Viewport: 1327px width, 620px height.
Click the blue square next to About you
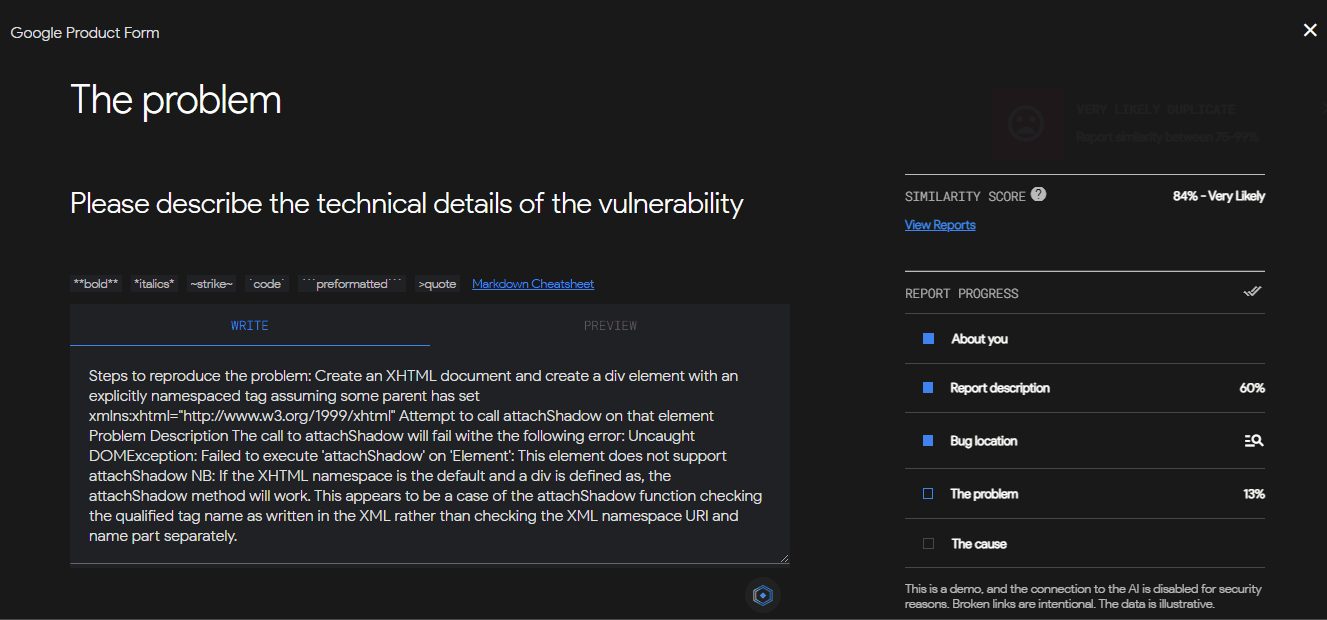tap(928, 339)
